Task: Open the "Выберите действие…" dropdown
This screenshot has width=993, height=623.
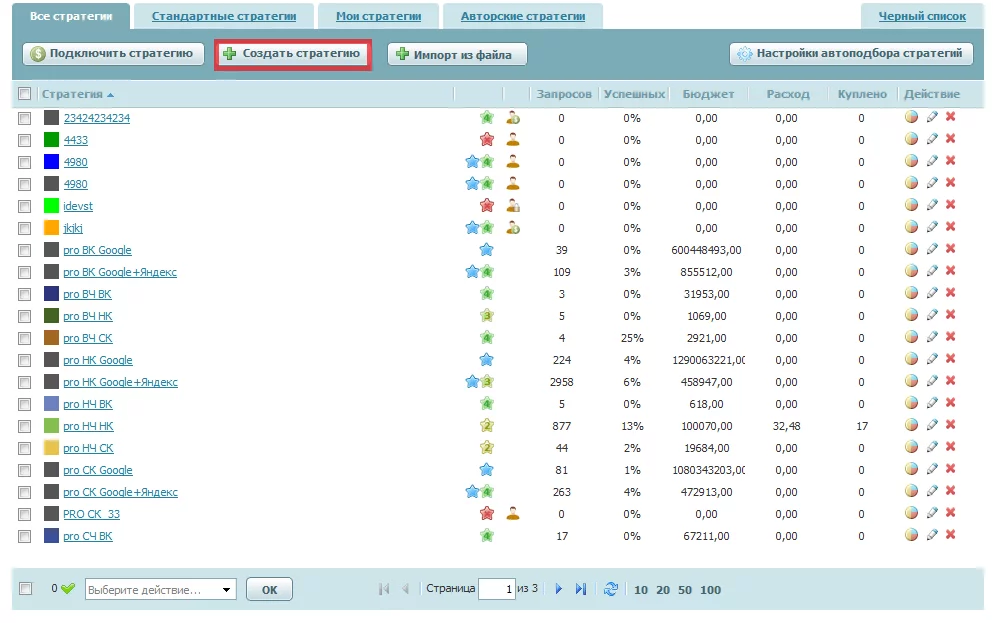Action: click(161, 589)
